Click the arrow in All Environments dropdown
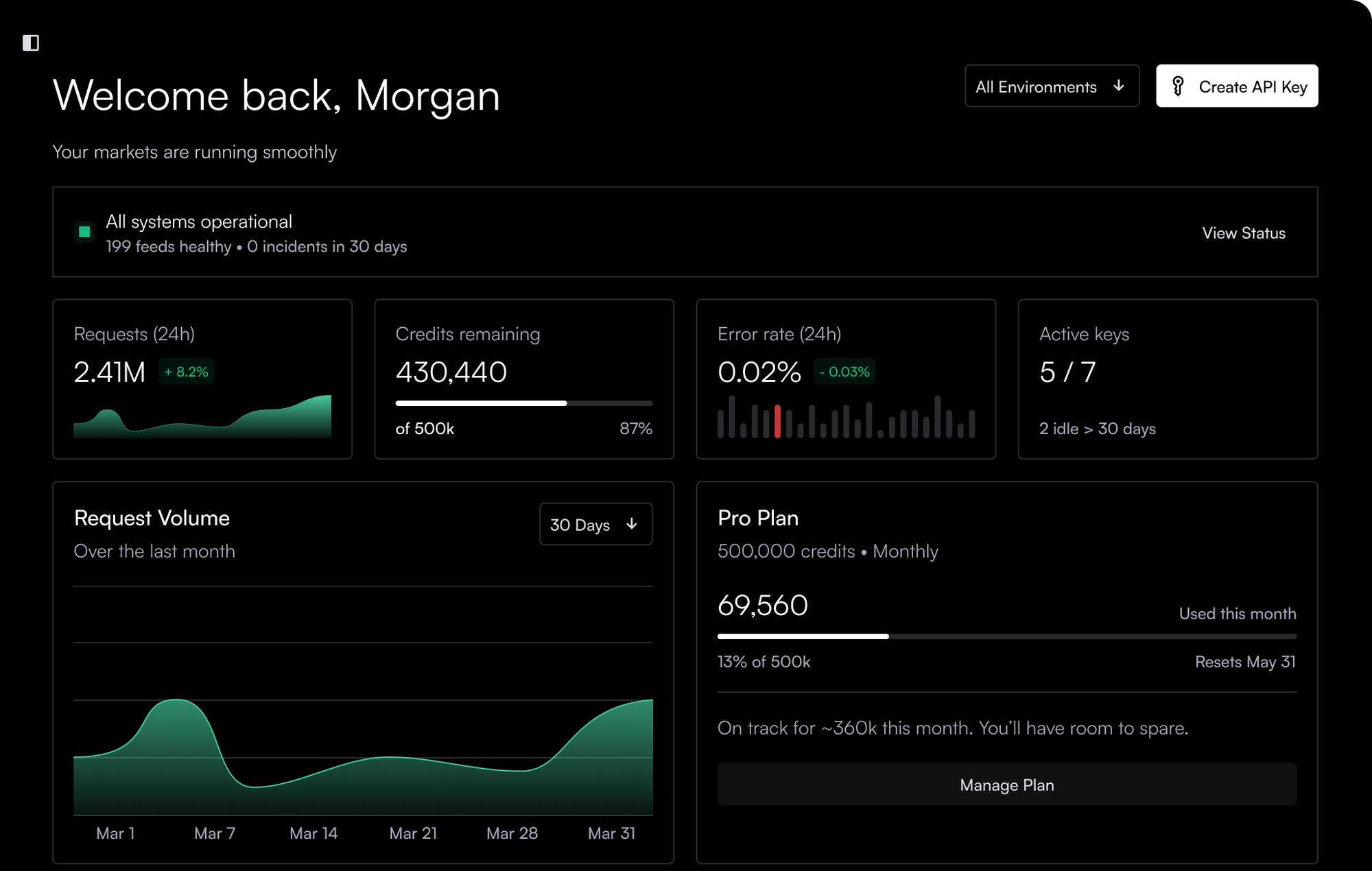Viewport: 1372px width, 871px height. [1119, 86]
